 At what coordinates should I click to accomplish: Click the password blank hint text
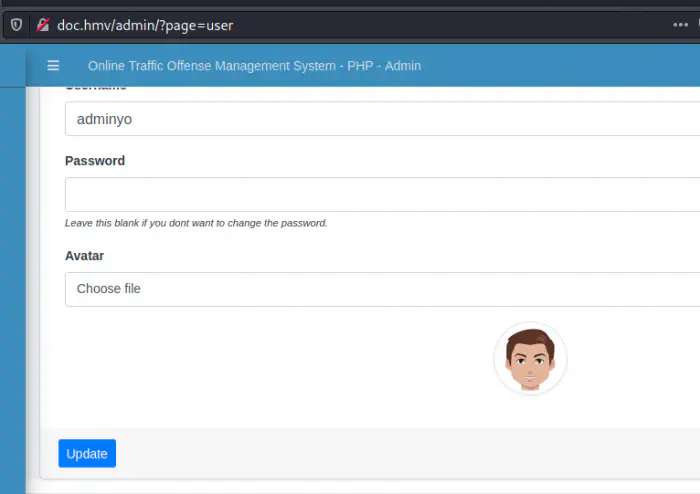[196, 223]
